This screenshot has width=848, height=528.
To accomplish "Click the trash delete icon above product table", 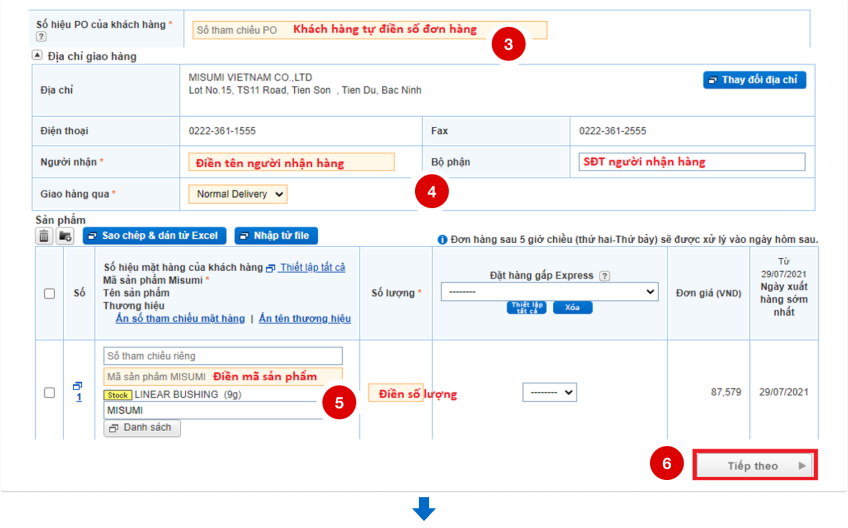I will coord(44,236).
